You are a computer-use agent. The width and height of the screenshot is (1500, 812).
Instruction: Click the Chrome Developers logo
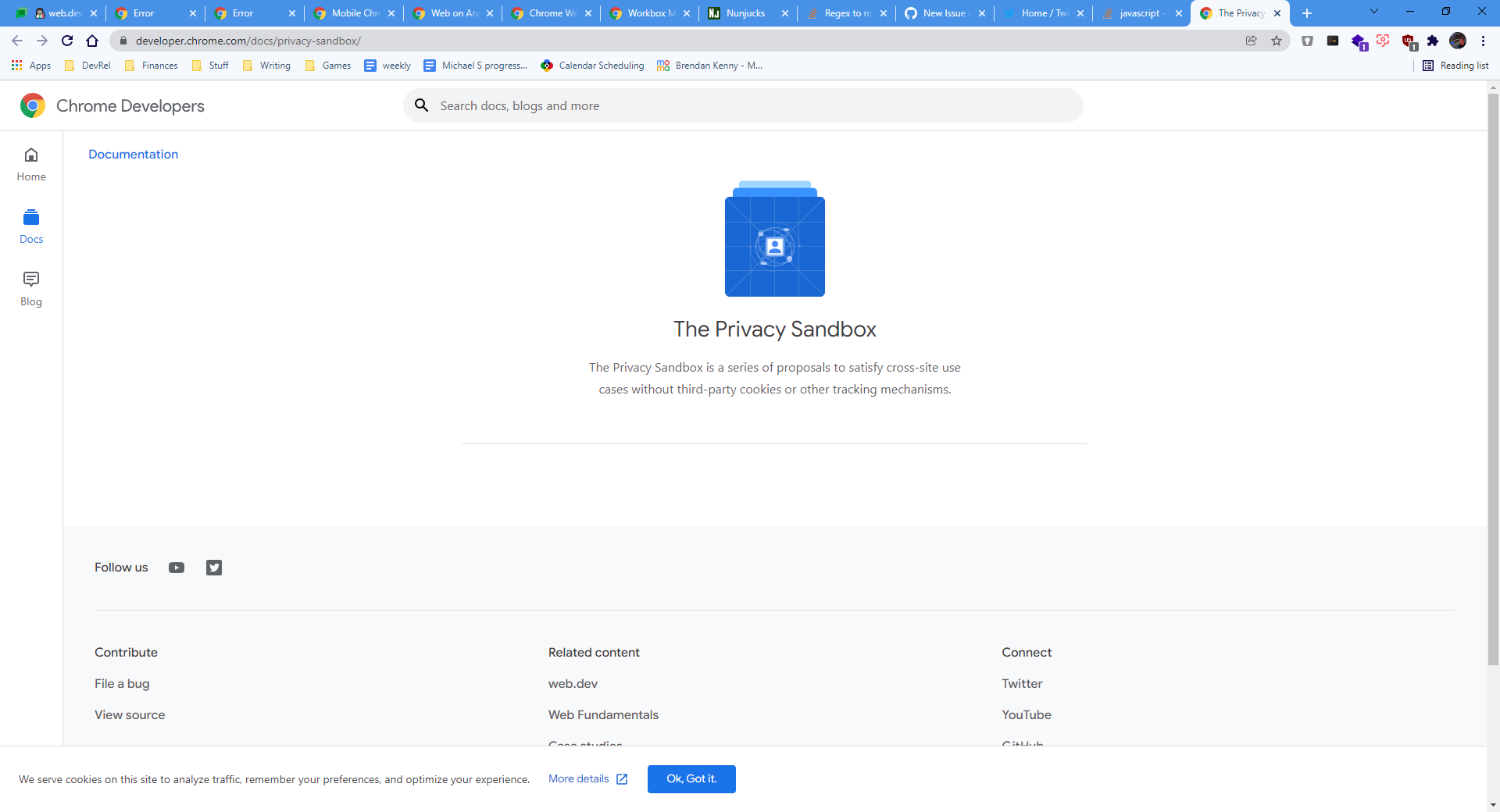33,105
